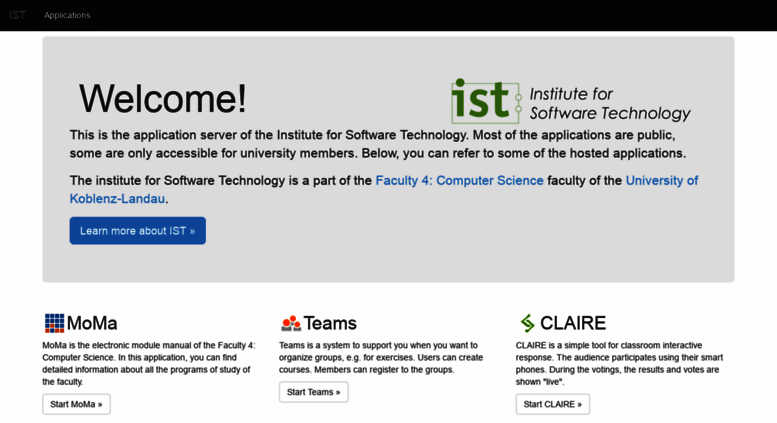This screenshot has height=423, width=777.
Task: Click paragraph starting 'This is the application server'
Action: (378, 144)
